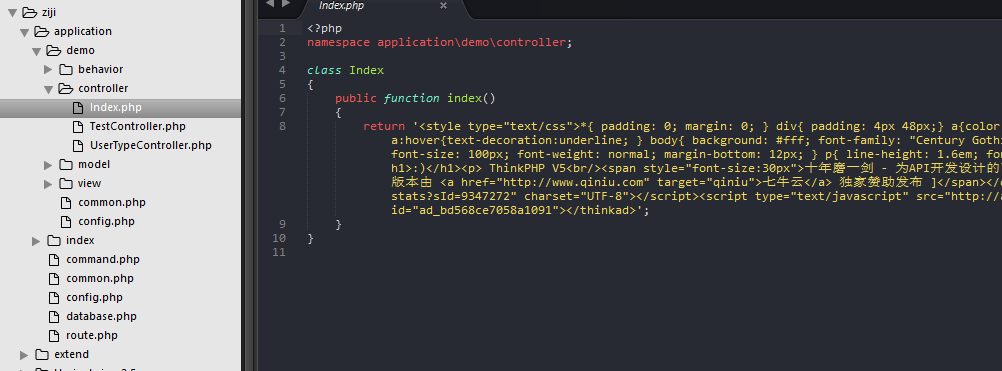
Task: Open common.php below command.php
Action: [100, 278]
